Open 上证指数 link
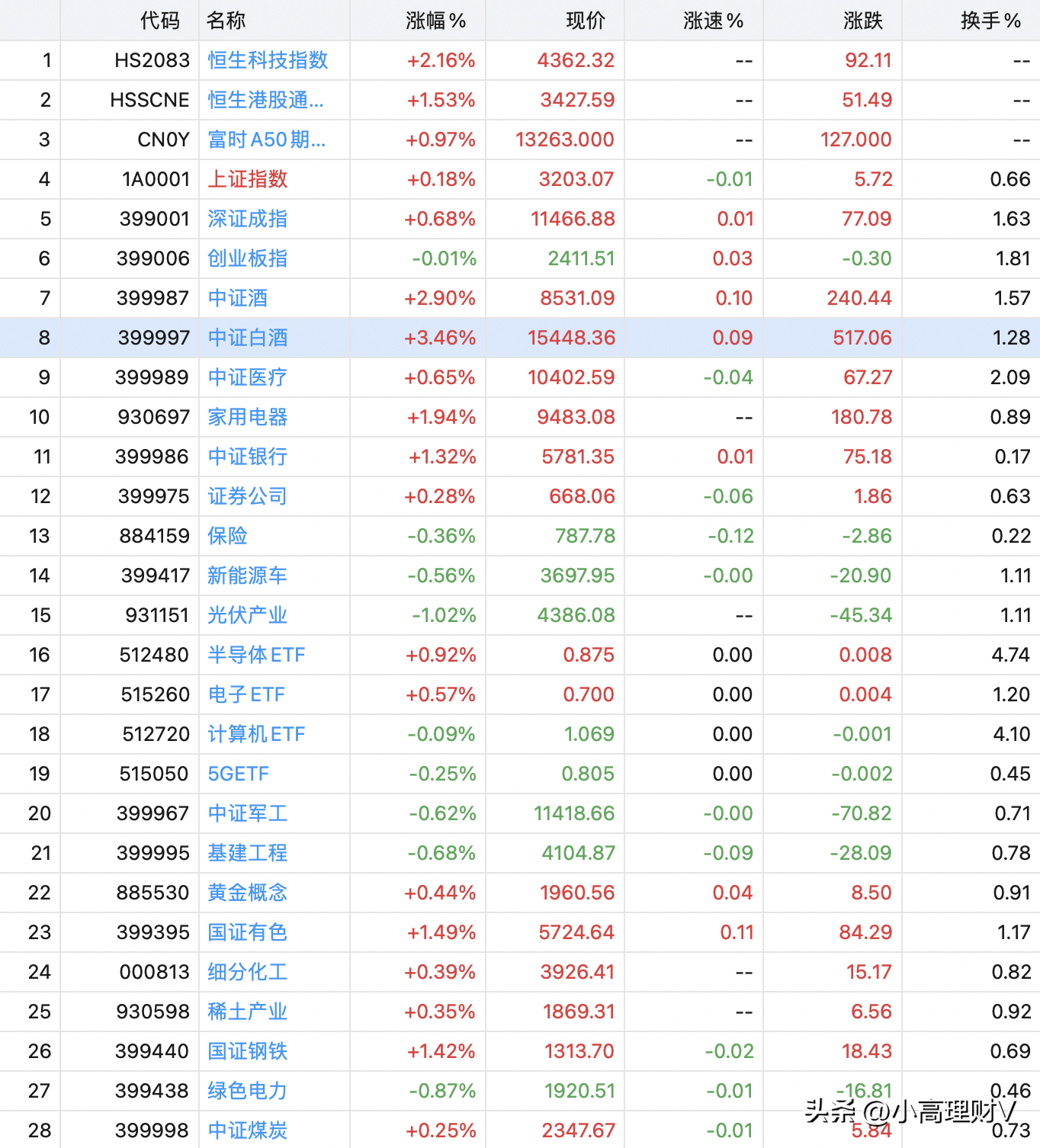This screenshot has width=1040, height=1148. [x=248, y=179]
